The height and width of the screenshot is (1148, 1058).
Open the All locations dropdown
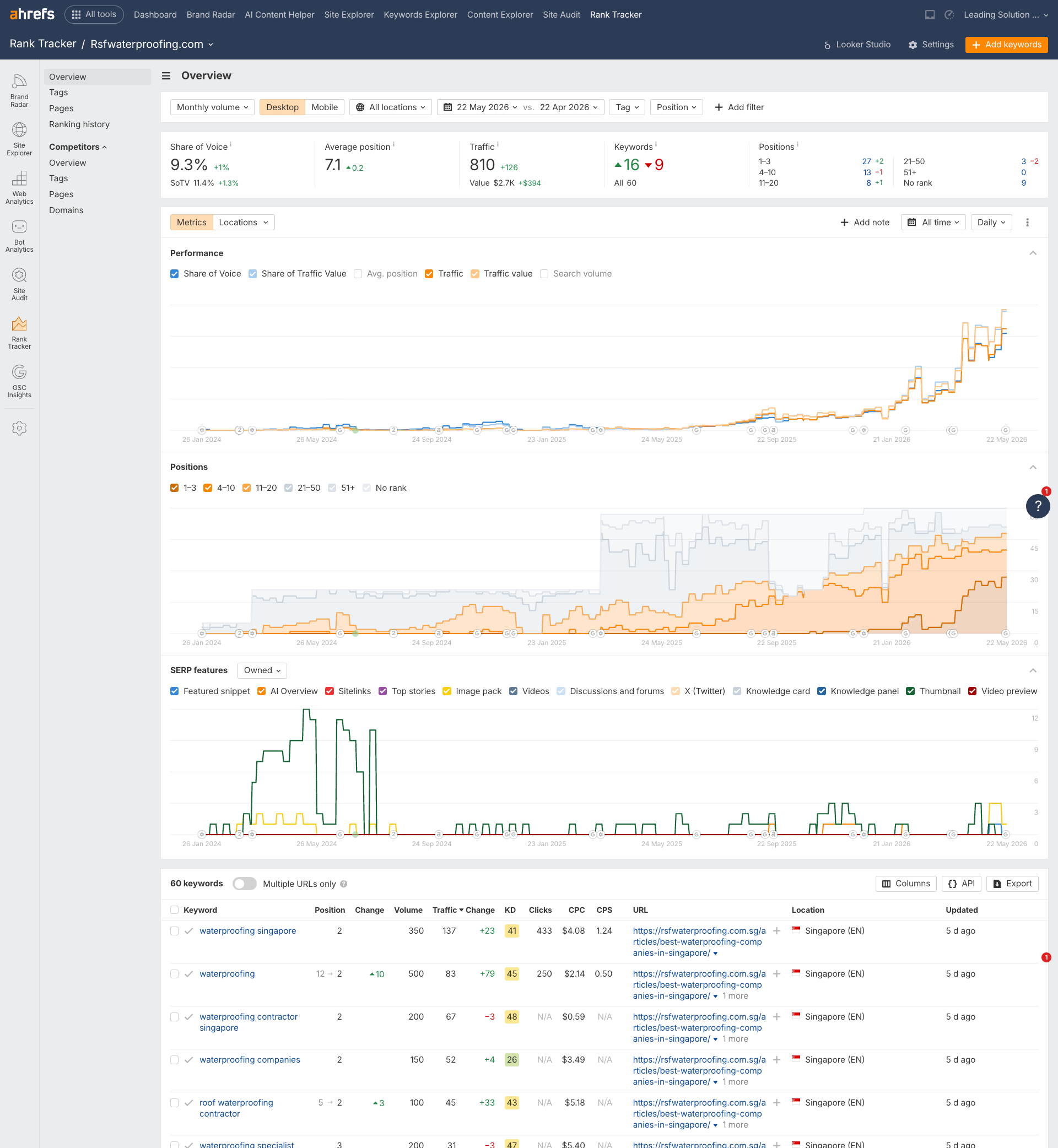tap(391, 107)
